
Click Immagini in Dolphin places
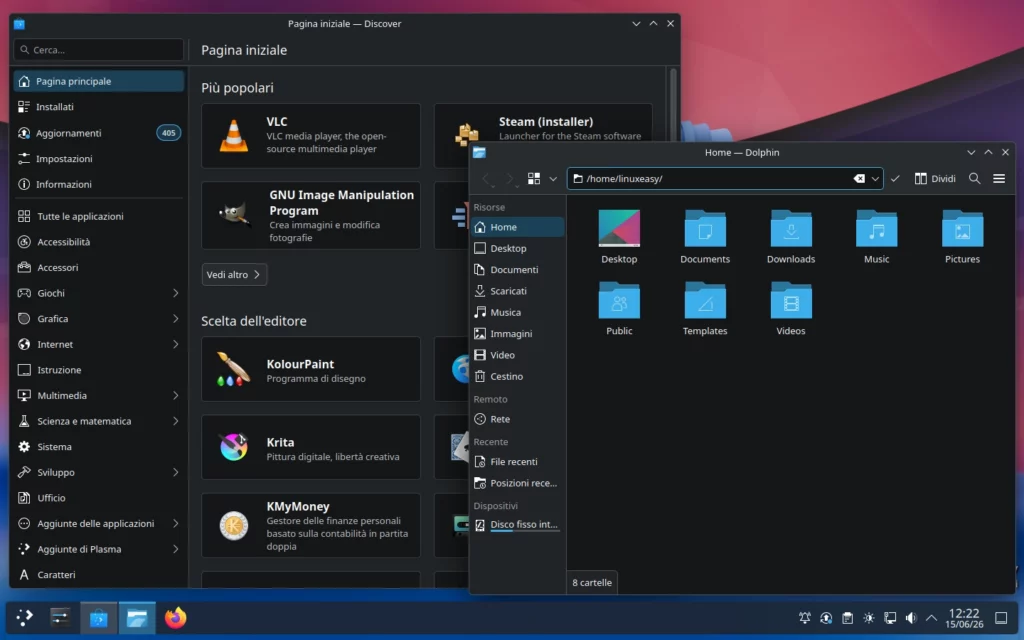coord(517,334)
